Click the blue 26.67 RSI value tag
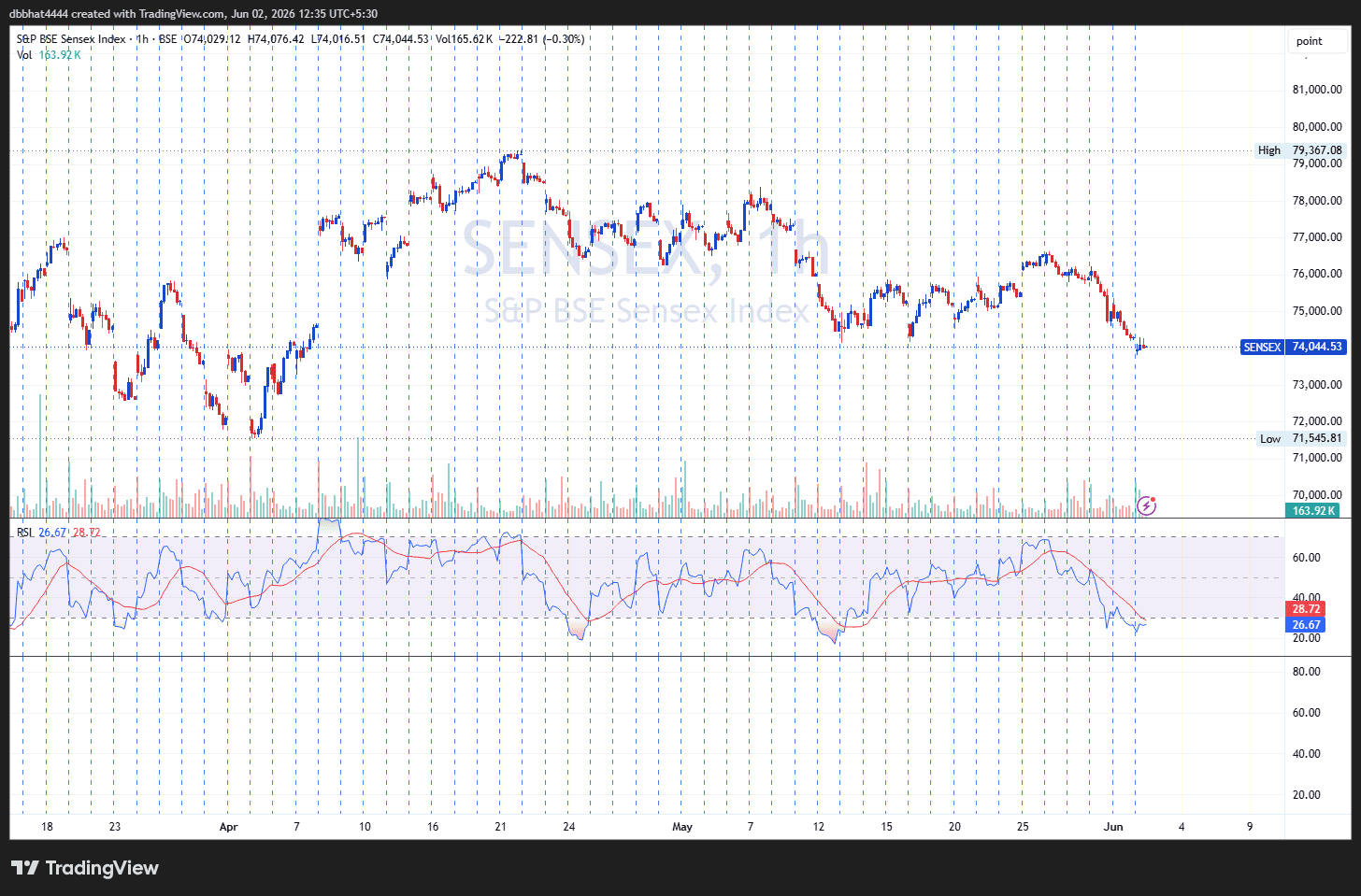This screenshot has width=1361, height=896. 1306,625
